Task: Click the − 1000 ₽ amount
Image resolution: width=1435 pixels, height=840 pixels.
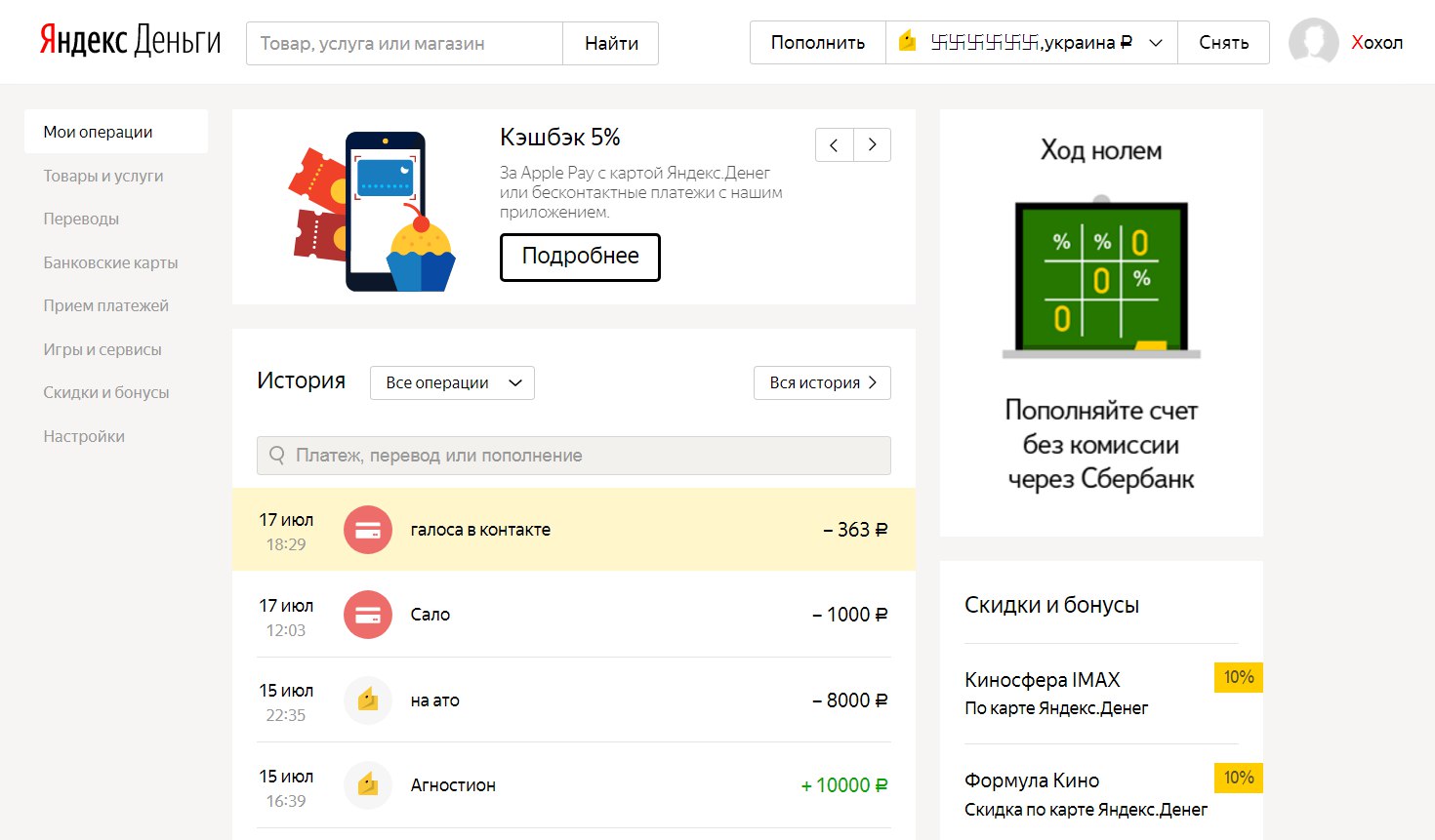Action: coord(849,615)
